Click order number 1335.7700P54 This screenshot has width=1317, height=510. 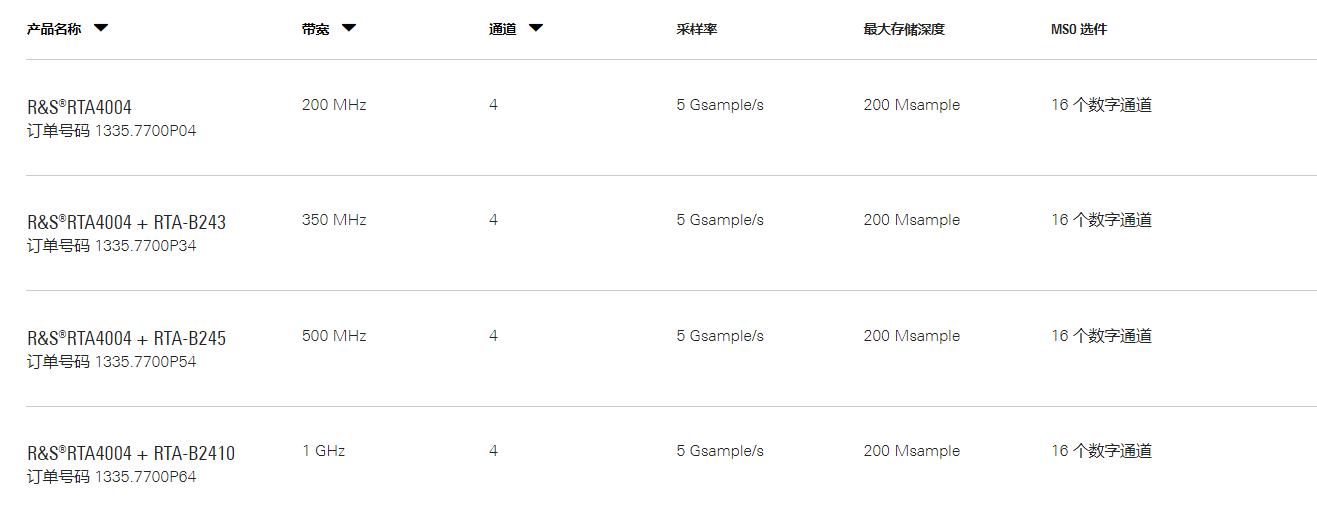coord(145,362)
